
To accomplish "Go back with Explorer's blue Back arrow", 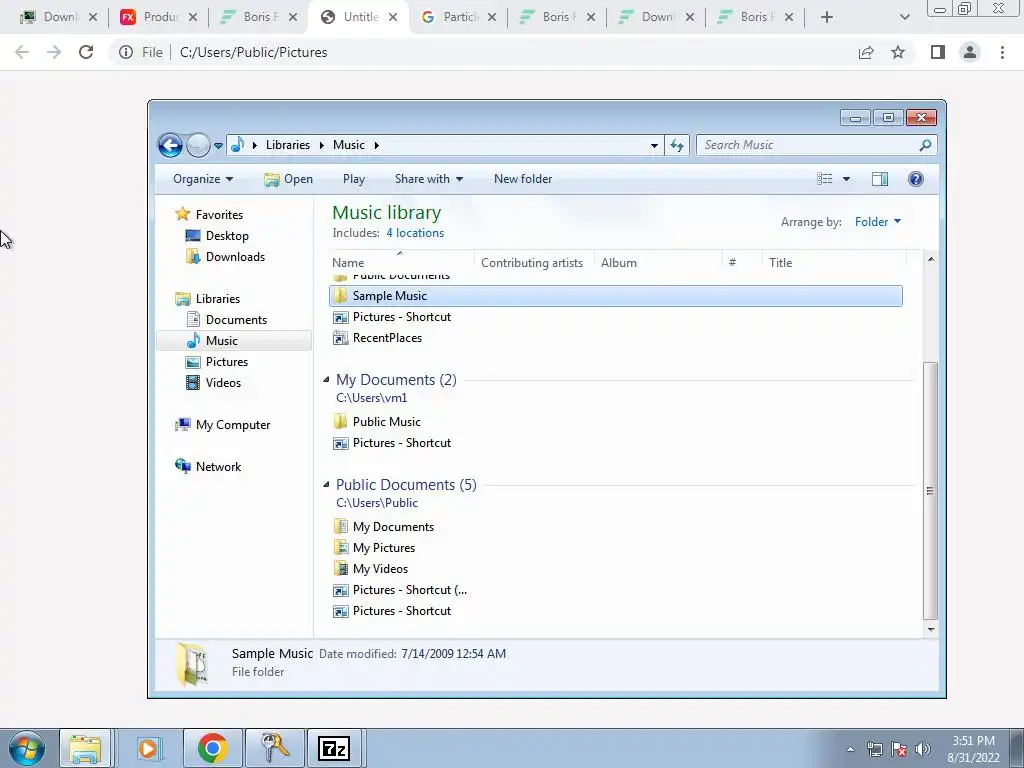I will click(x=170, y=145).
